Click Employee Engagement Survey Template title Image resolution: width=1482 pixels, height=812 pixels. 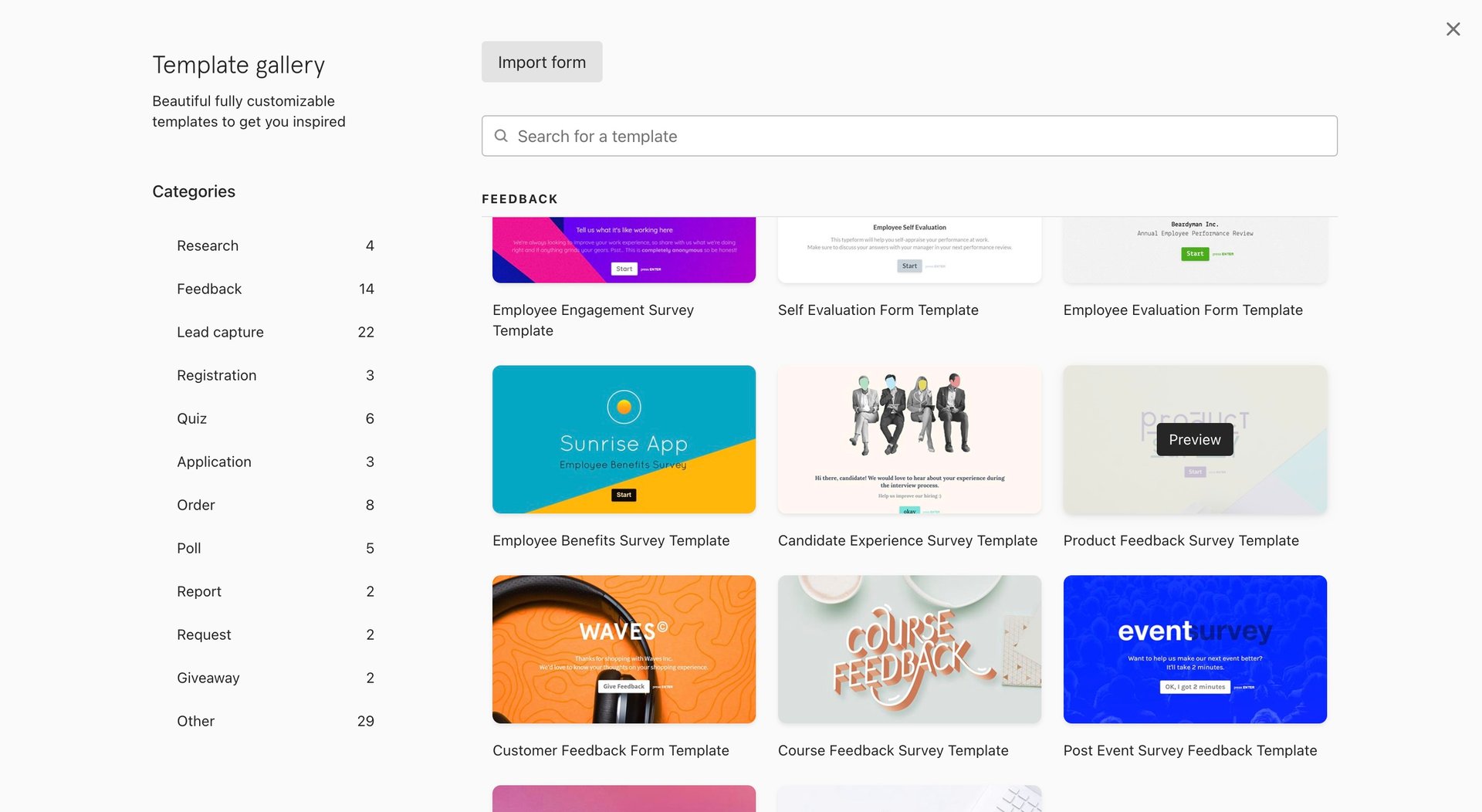click(593, 320)
